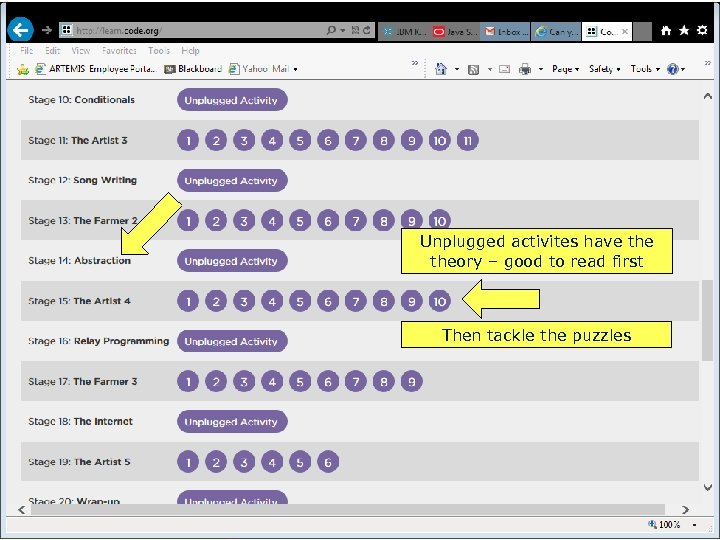Open zoom level dropdown arrow in status bar

tap(694, 524)
